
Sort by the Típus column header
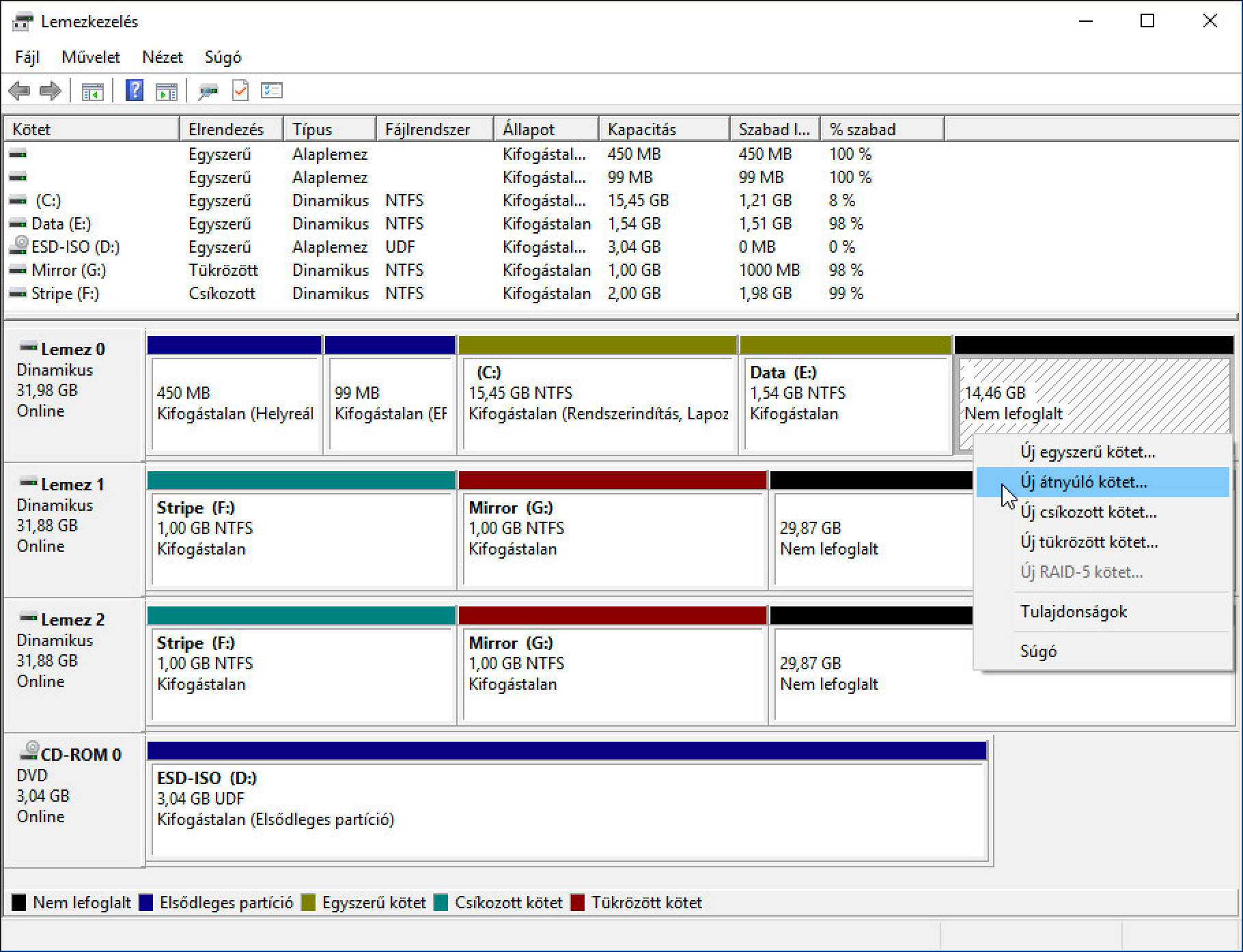tap(330, 129)
